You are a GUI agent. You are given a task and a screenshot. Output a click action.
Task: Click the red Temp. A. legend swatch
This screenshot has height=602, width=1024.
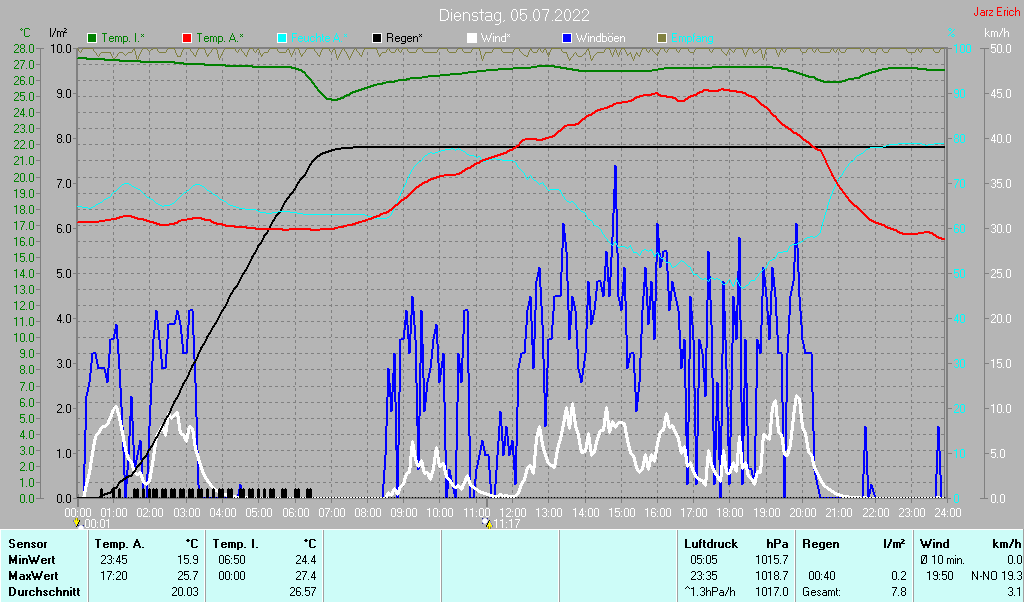[187, 39]
